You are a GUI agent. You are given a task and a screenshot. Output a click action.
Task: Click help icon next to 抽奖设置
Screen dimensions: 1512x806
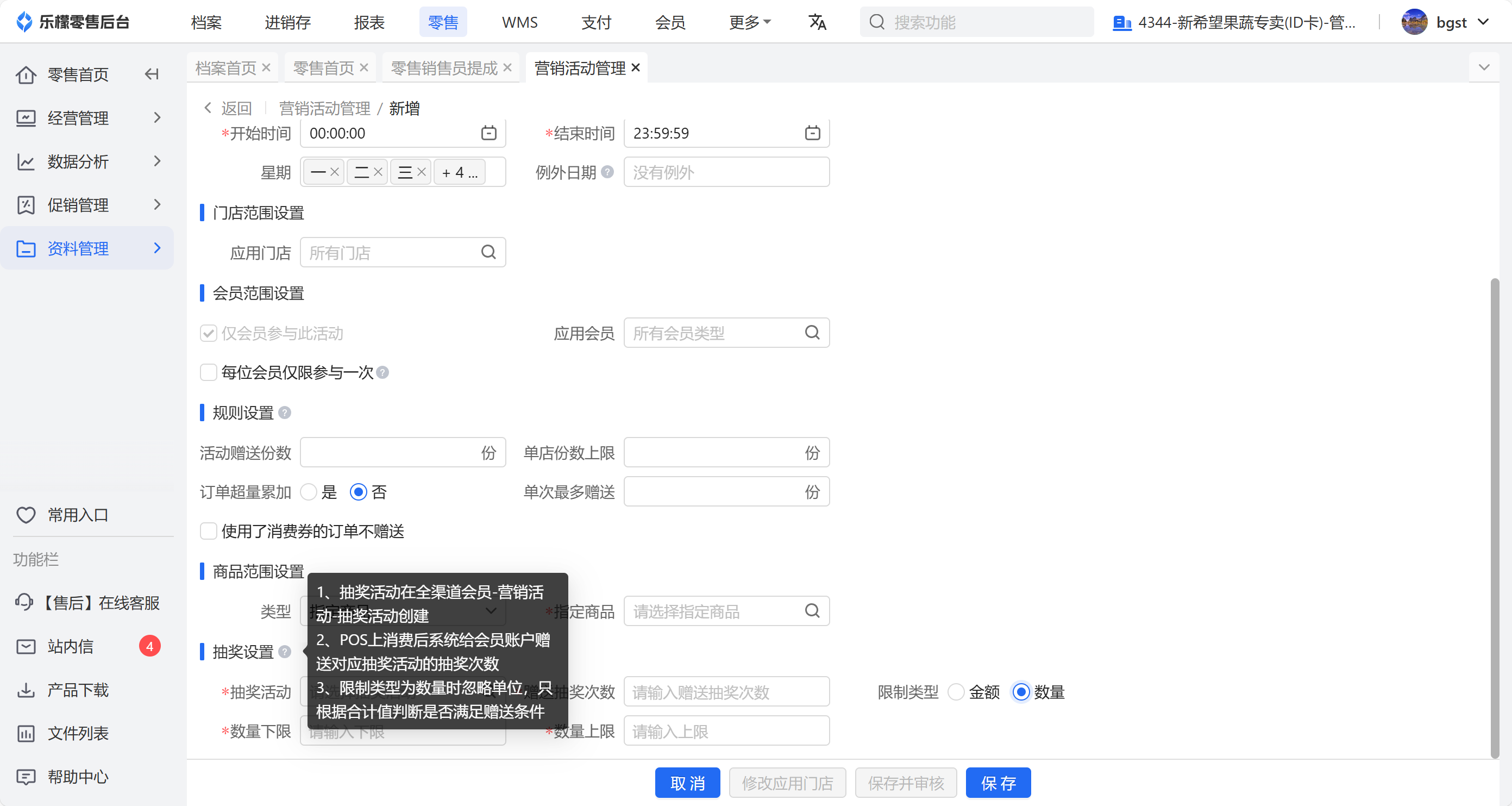point(285,652)
